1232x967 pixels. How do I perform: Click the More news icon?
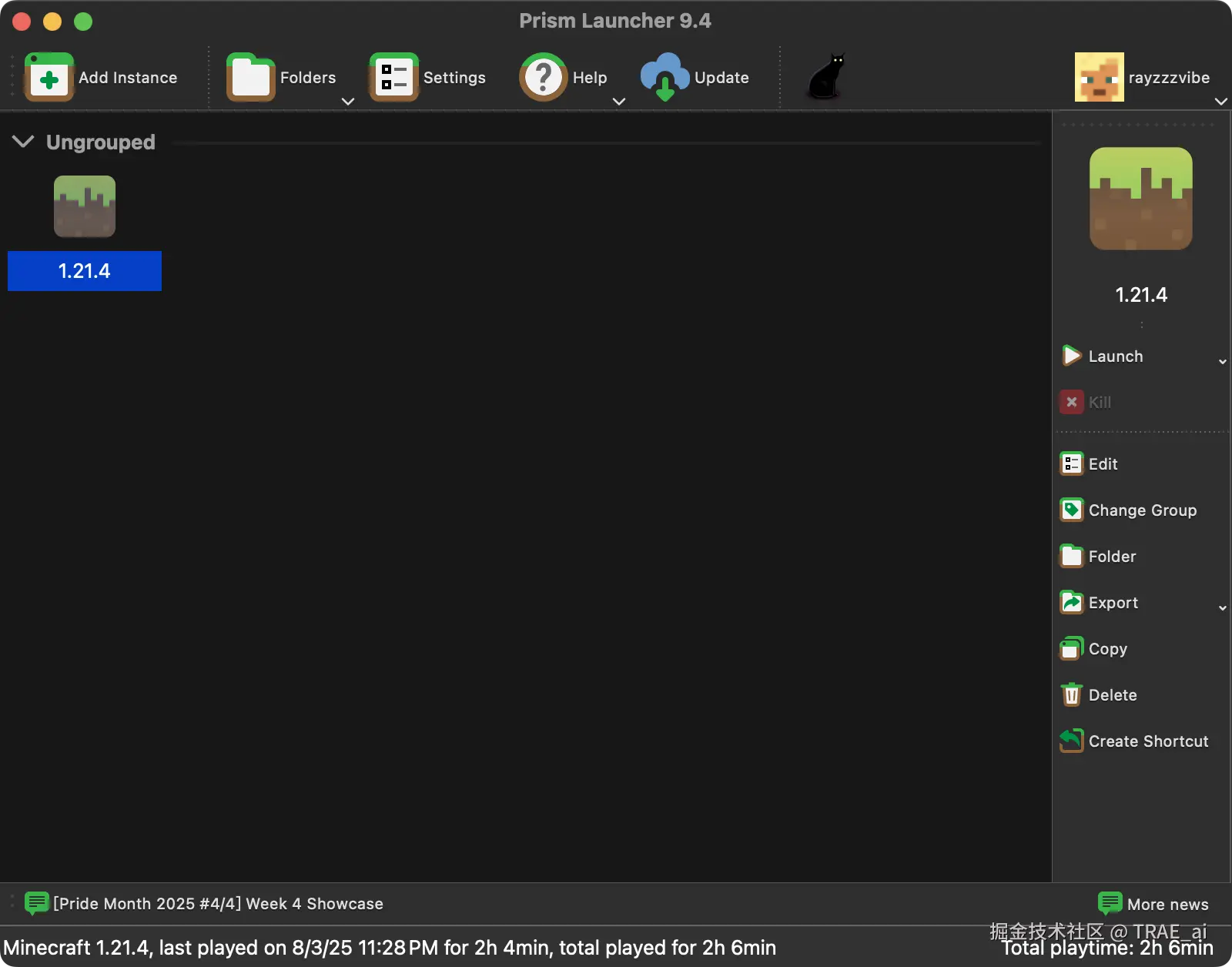(x=1110, y=903)
